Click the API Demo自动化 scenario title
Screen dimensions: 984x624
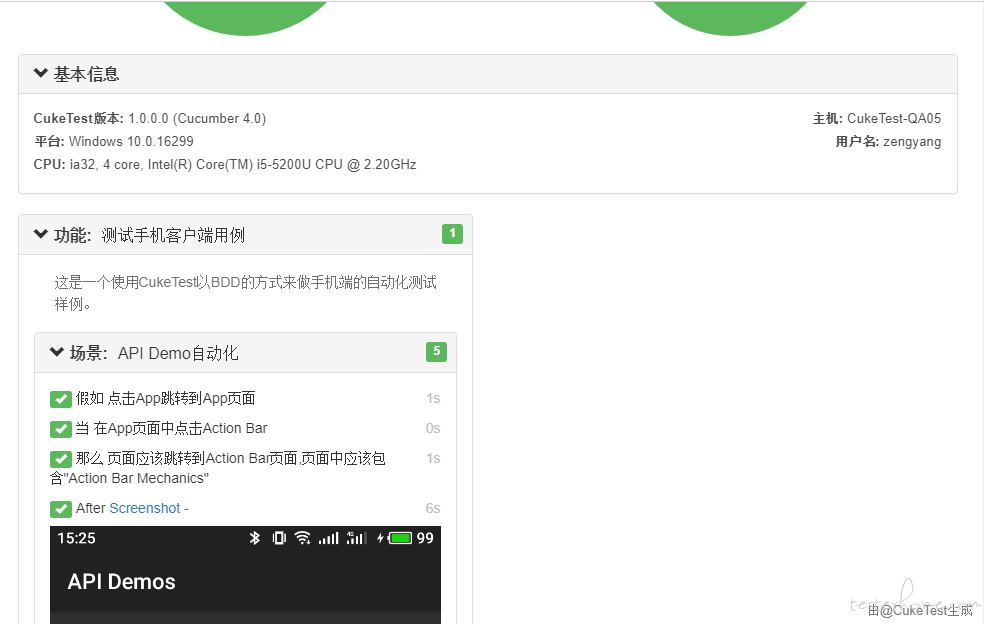point(178,353)
